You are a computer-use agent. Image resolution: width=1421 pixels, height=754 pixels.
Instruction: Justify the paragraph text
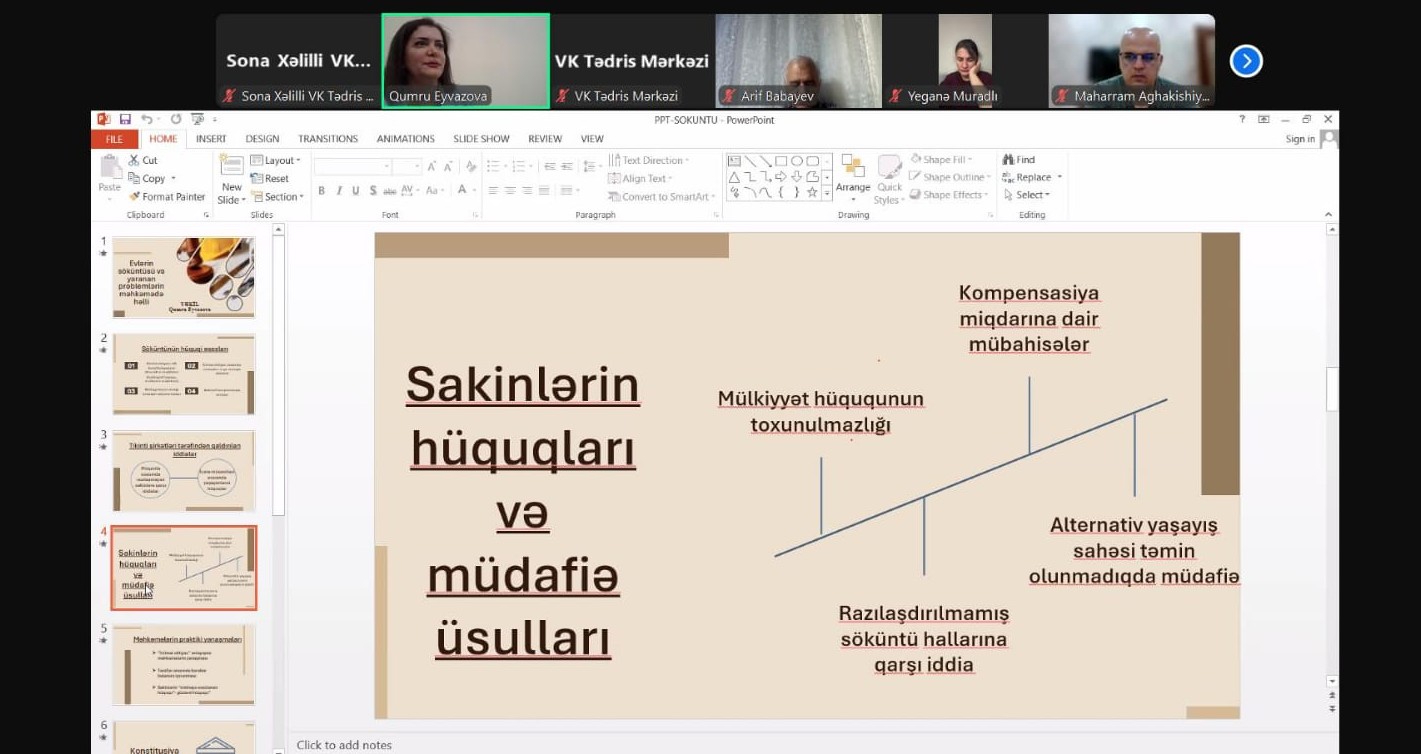[544, 190]
